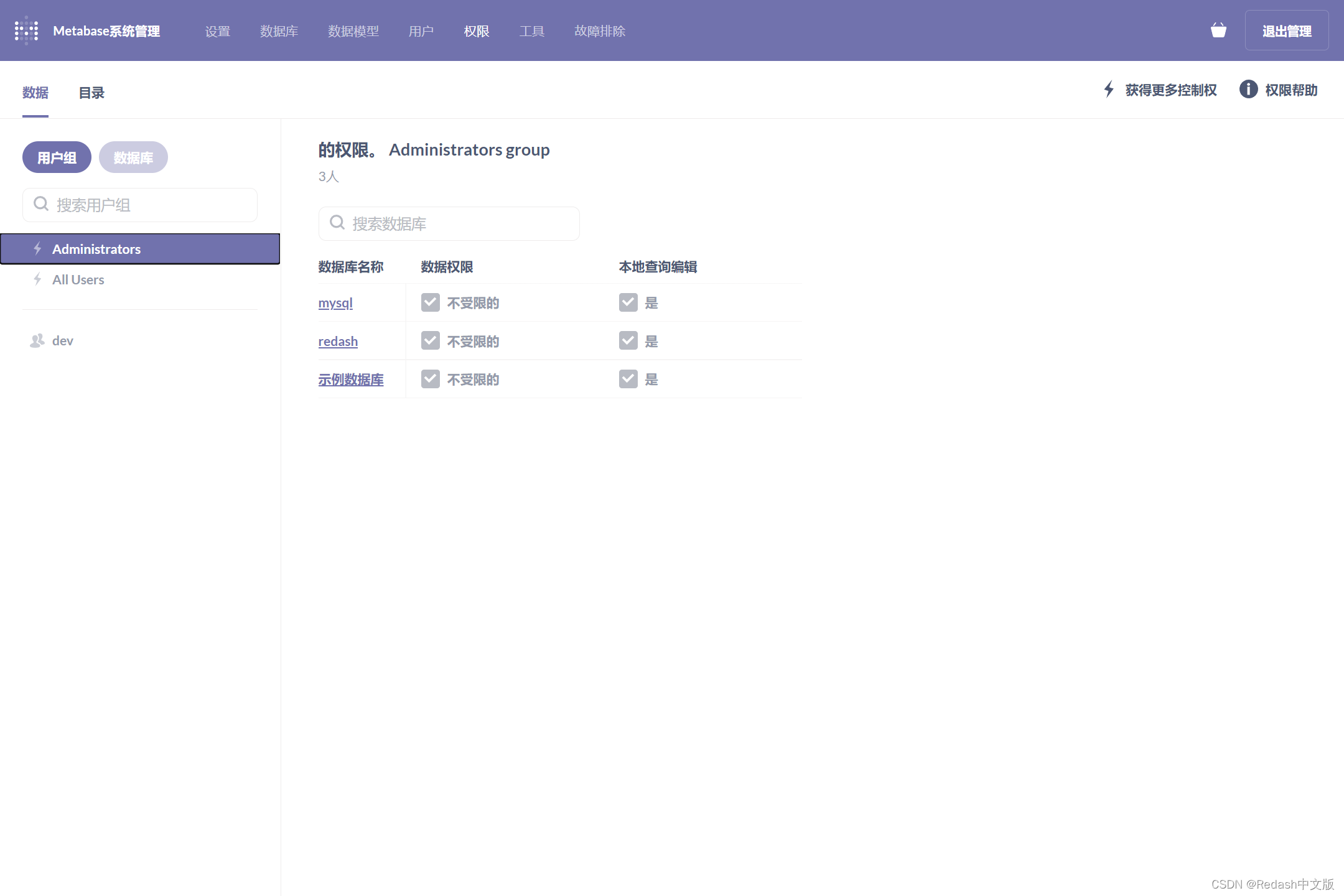The image size is (1344, 896).
Task: Switch to the 目录 tab
Action: point(91,93)
